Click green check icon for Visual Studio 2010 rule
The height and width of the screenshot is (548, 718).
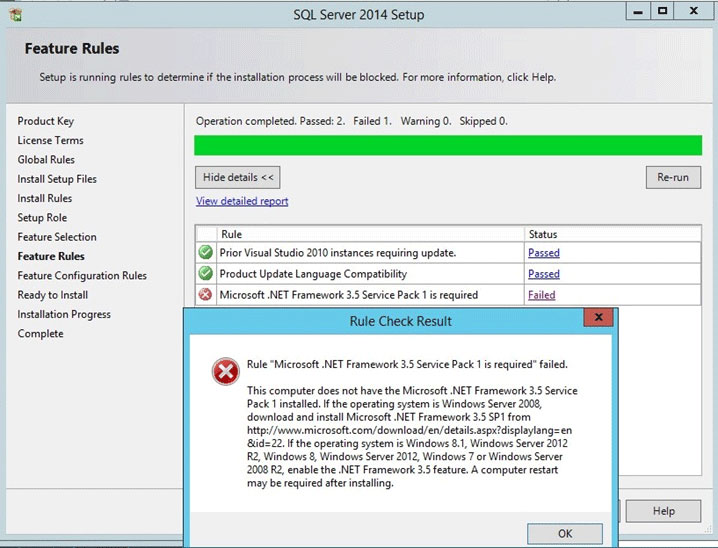click(x=206, y=252)
